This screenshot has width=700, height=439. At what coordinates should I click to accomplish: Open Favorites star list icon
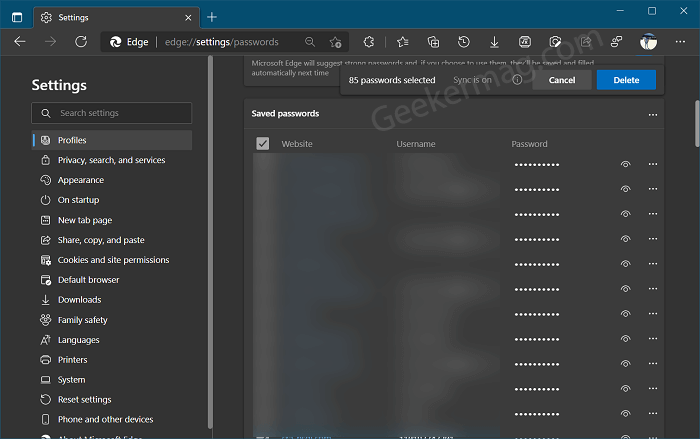(x=402, y=42)
